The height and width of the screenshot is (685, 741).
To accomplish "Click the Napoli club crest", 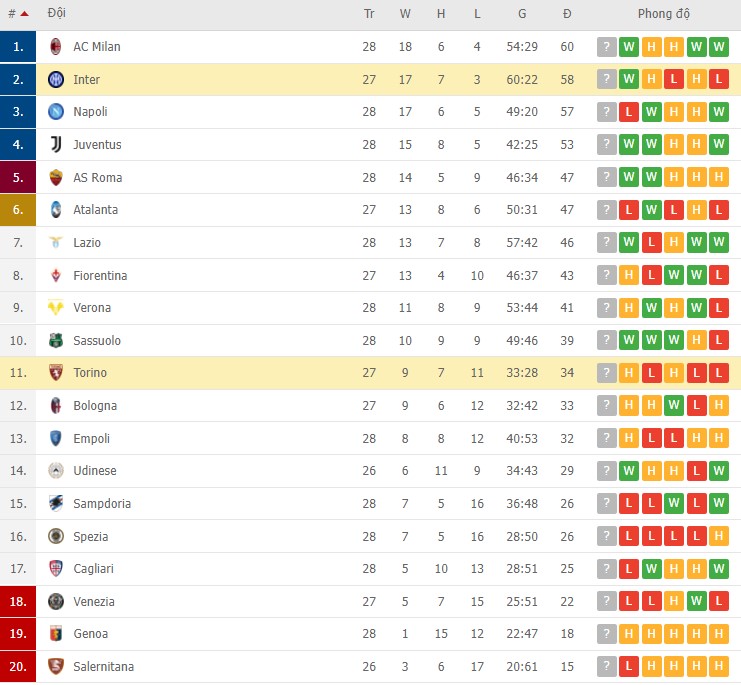I will click(56, 112).
